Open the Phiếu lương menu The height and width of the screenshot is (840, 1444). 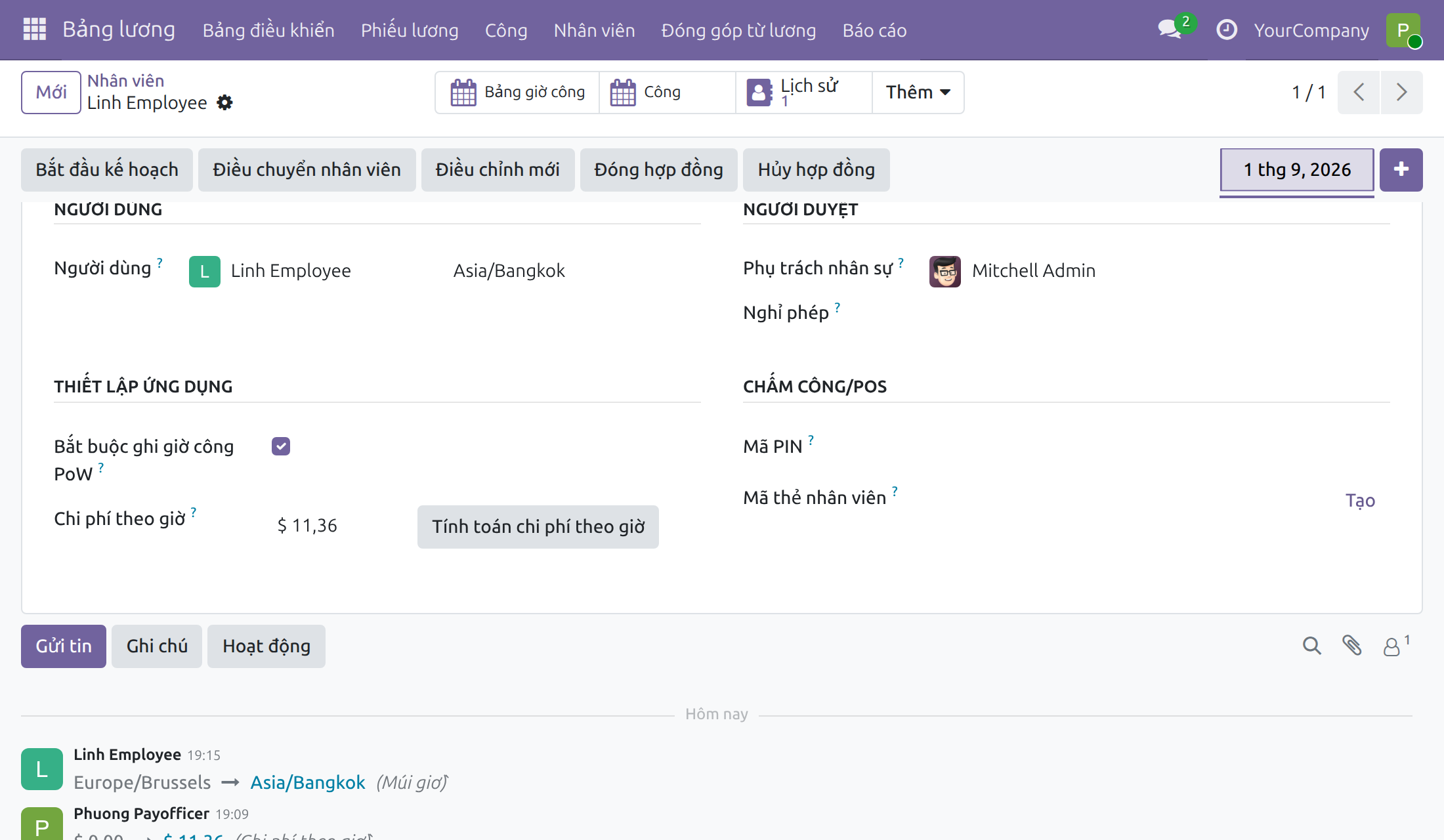410,30
